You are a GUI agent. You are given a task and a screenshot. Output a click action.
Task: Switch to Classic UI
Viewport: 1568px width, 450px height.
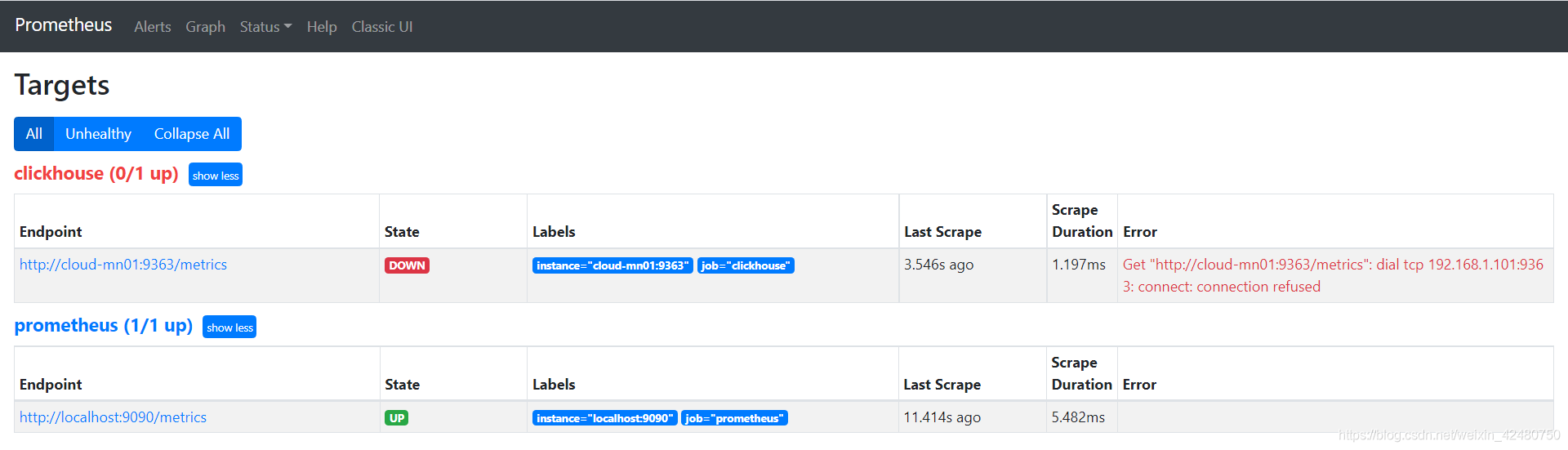[382, 27]
